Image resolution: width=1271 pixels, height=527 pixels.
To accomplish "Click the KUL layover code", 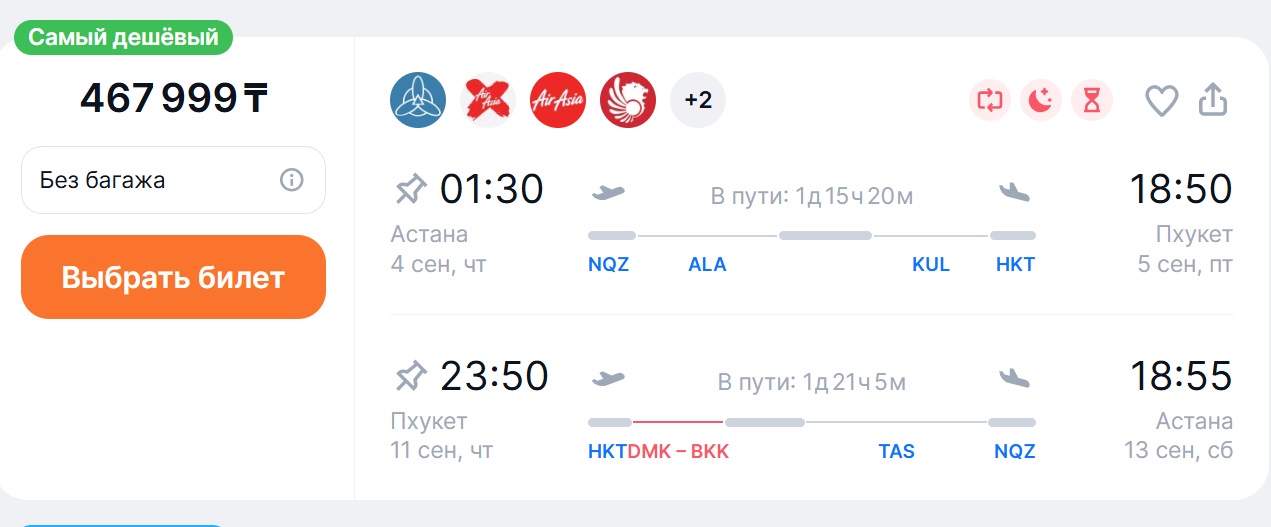I will [931, 265].
